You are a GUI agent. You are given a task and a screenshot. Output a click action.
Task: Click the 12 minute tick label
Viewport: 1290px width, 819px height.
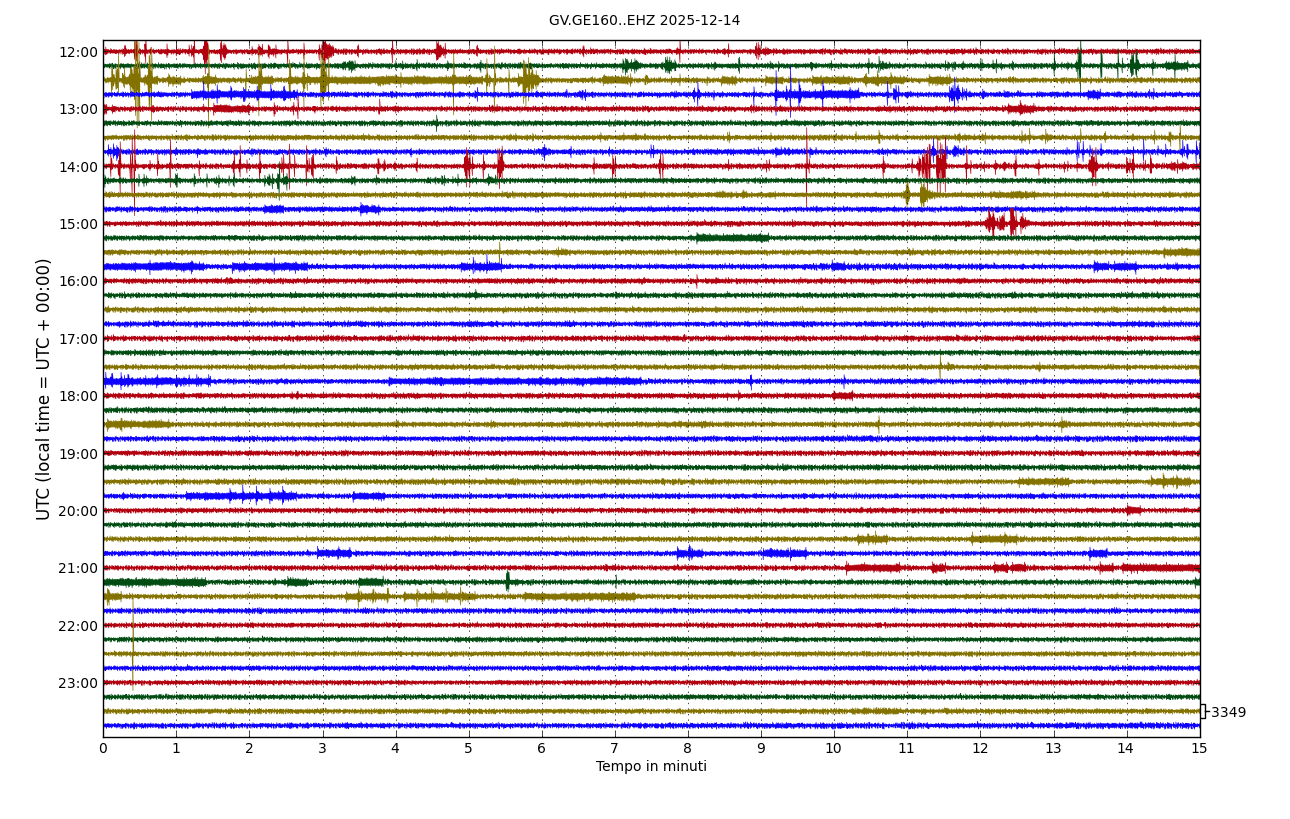pyautogui.click(x=979, y=748)
